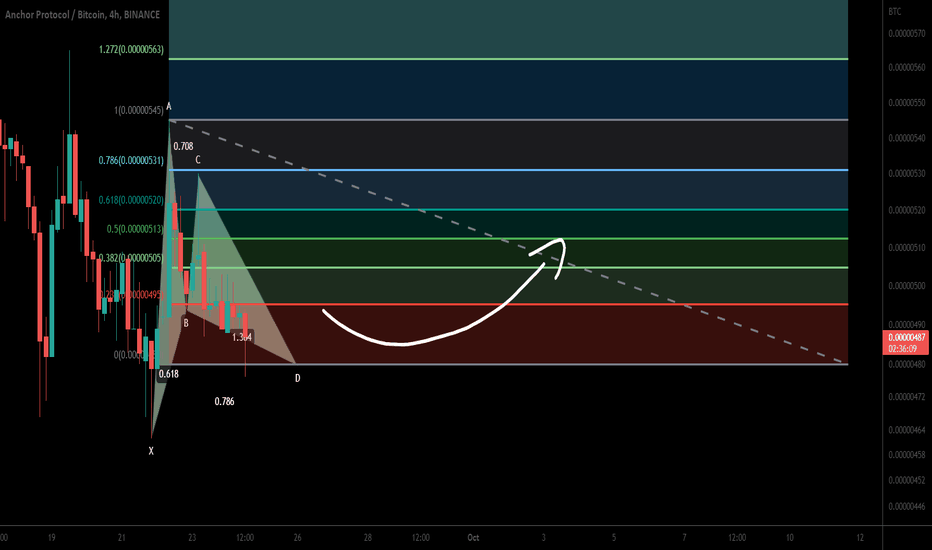932x550 pixels.
Task: Click the 0.00000530 price axis label
Action: point(907,174)
